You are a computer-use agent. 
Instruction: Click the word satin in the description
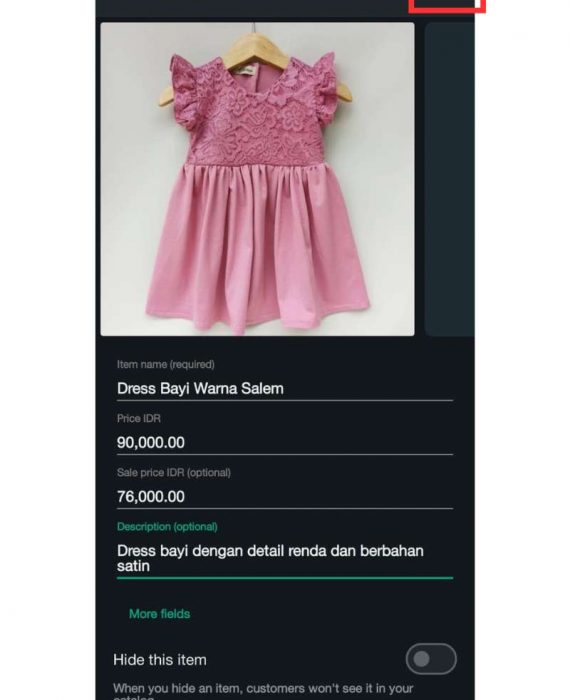[x=133, y=566]
